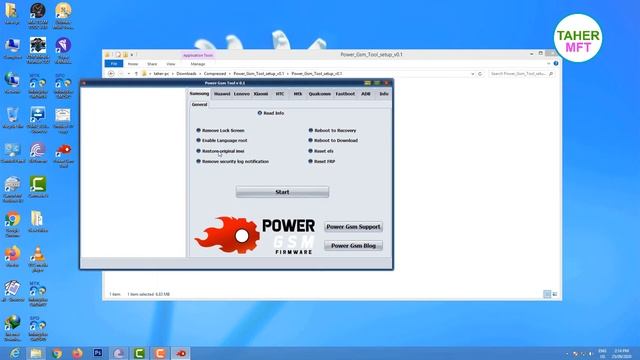This screenshot has width=640, height=360.
Task: Select Reset FRP option
Action: [322, 162]
